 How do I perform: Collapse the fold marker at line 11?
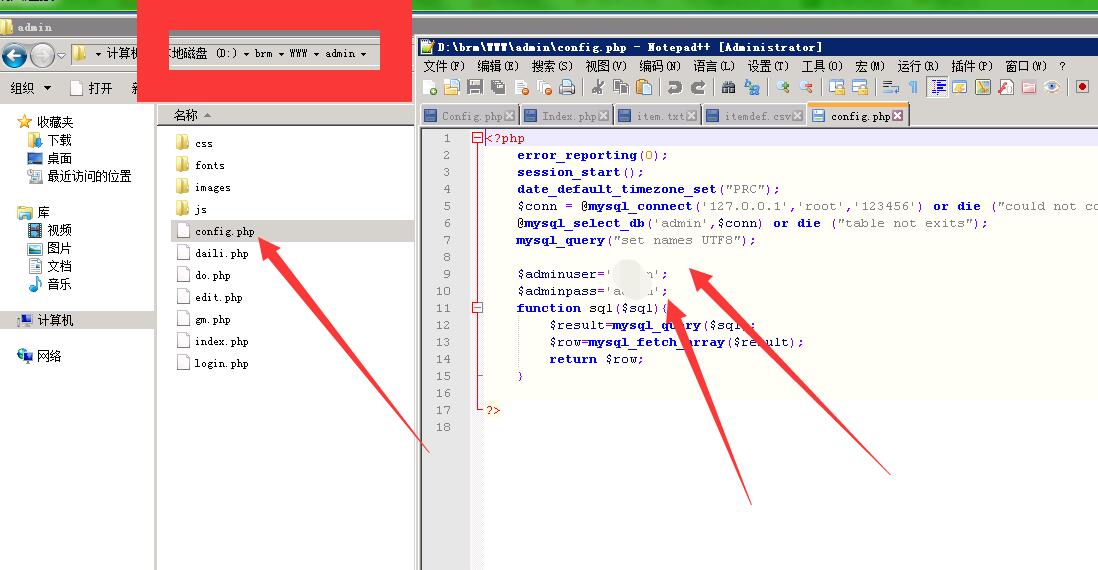477,308
